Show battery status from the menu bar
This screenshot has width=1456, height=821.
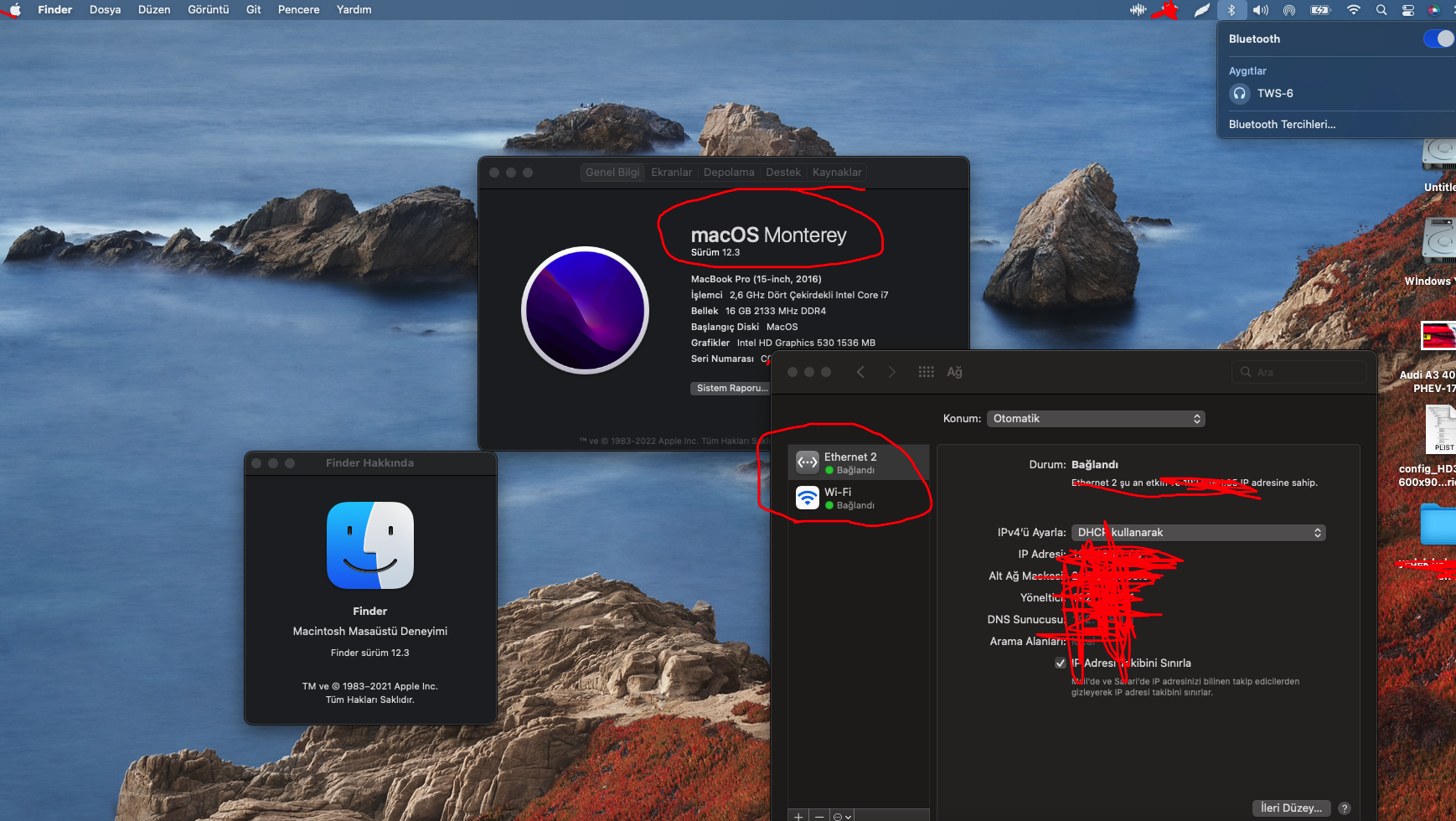pos(1321,10)
